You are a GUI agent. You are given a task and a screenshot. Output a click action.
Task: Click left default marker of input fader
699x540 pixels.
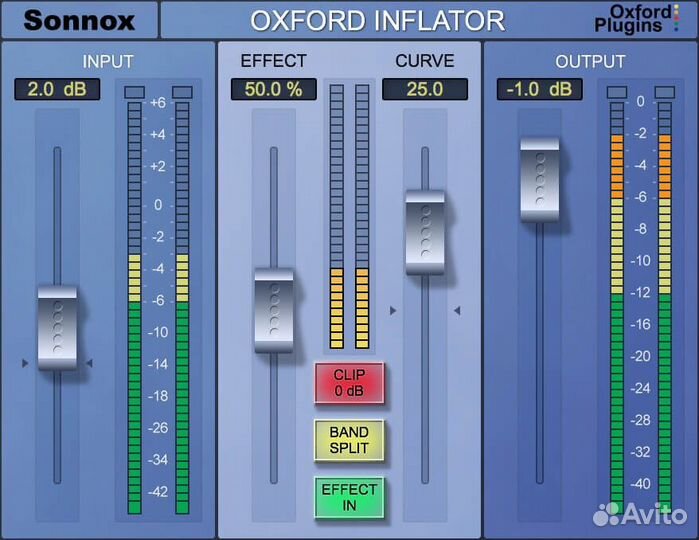[25, 363]
